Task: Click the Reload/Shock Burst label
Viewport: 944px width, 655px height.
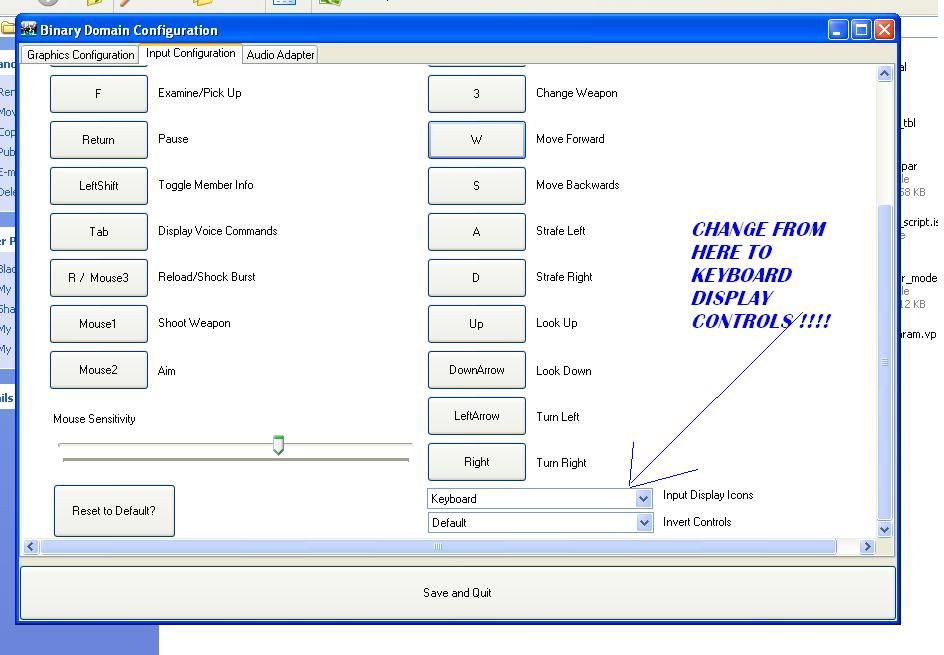Action: 206,277
